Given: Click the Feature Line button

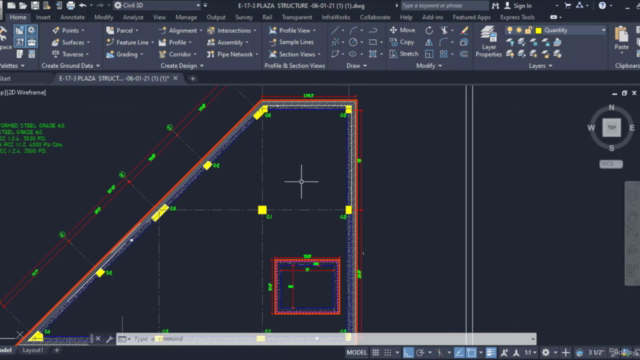Looking at the screenshot, I should (127, 42).
